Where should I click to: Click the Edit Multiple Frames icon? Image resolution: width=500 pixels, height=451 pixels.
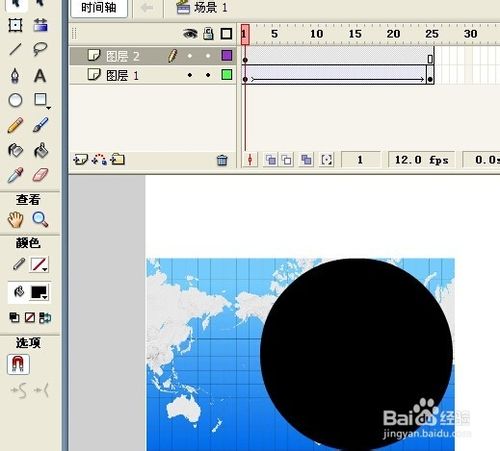[x=306, y=160]
